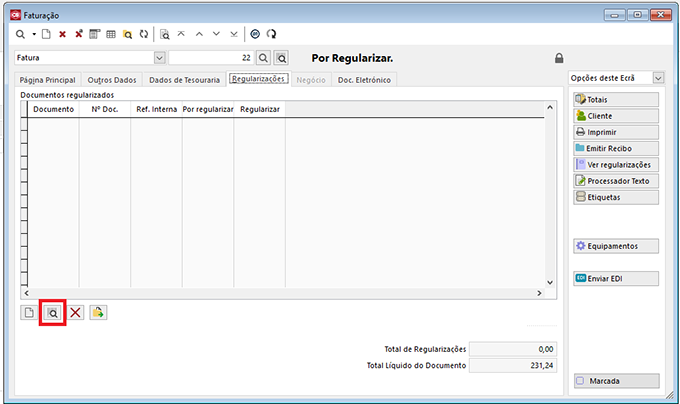Click the red X below the regularizations grid

[75, 312]
